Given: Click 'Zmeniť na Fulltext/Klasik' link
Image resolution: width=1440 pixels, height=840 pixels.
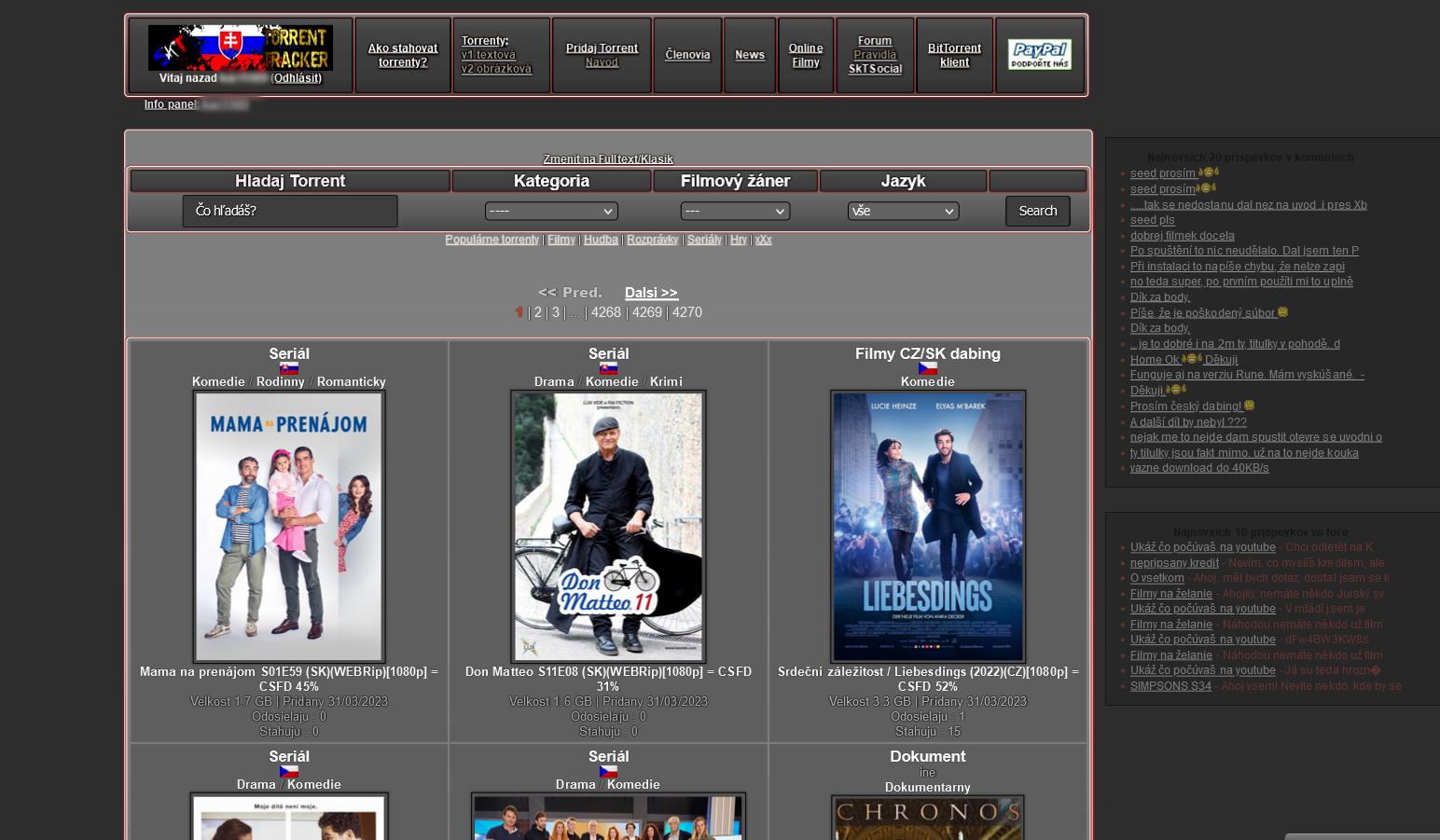Looking at the screenshot, I should pyautogui.click(x=608, y=159).
